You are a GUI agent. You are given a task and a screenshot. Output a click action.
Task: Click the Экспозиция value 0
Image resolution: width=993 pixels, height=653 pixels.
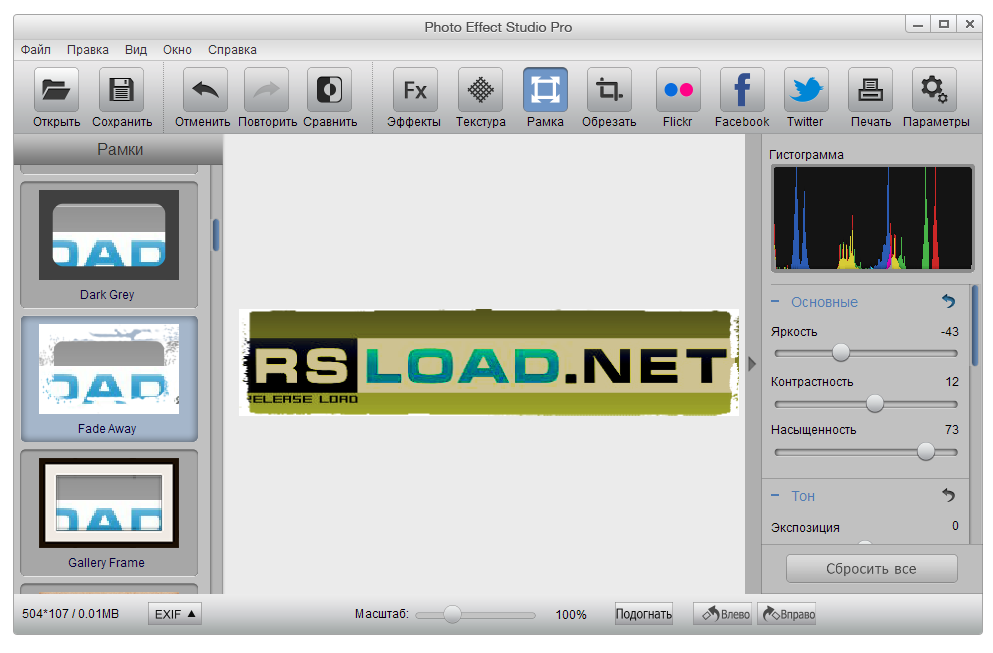pos(955,526)
